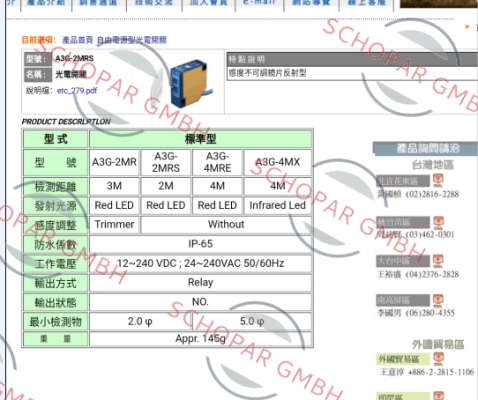Click the A3G-2MRS value beside 型號
Viewport: 478px width, 400px height.
(74, 59)
